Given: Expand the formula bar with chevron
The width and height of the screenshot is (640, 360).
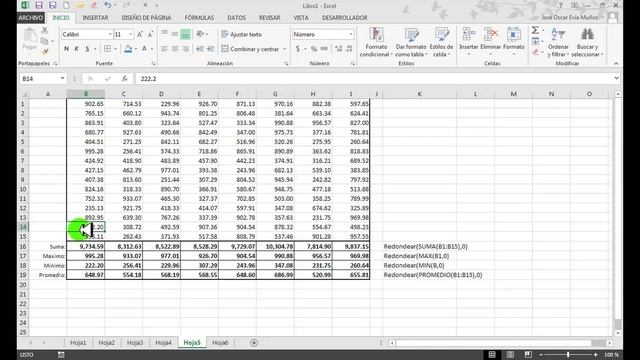Looking at the screenshot, I should click(616, 78).
